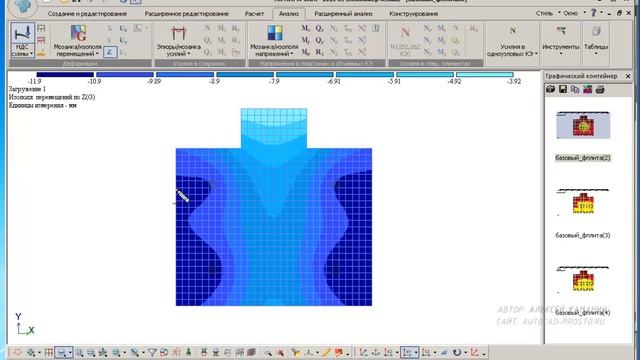Open the round application menu button
The width and height of the screenshot is (640, 360).
pos(22,7)
